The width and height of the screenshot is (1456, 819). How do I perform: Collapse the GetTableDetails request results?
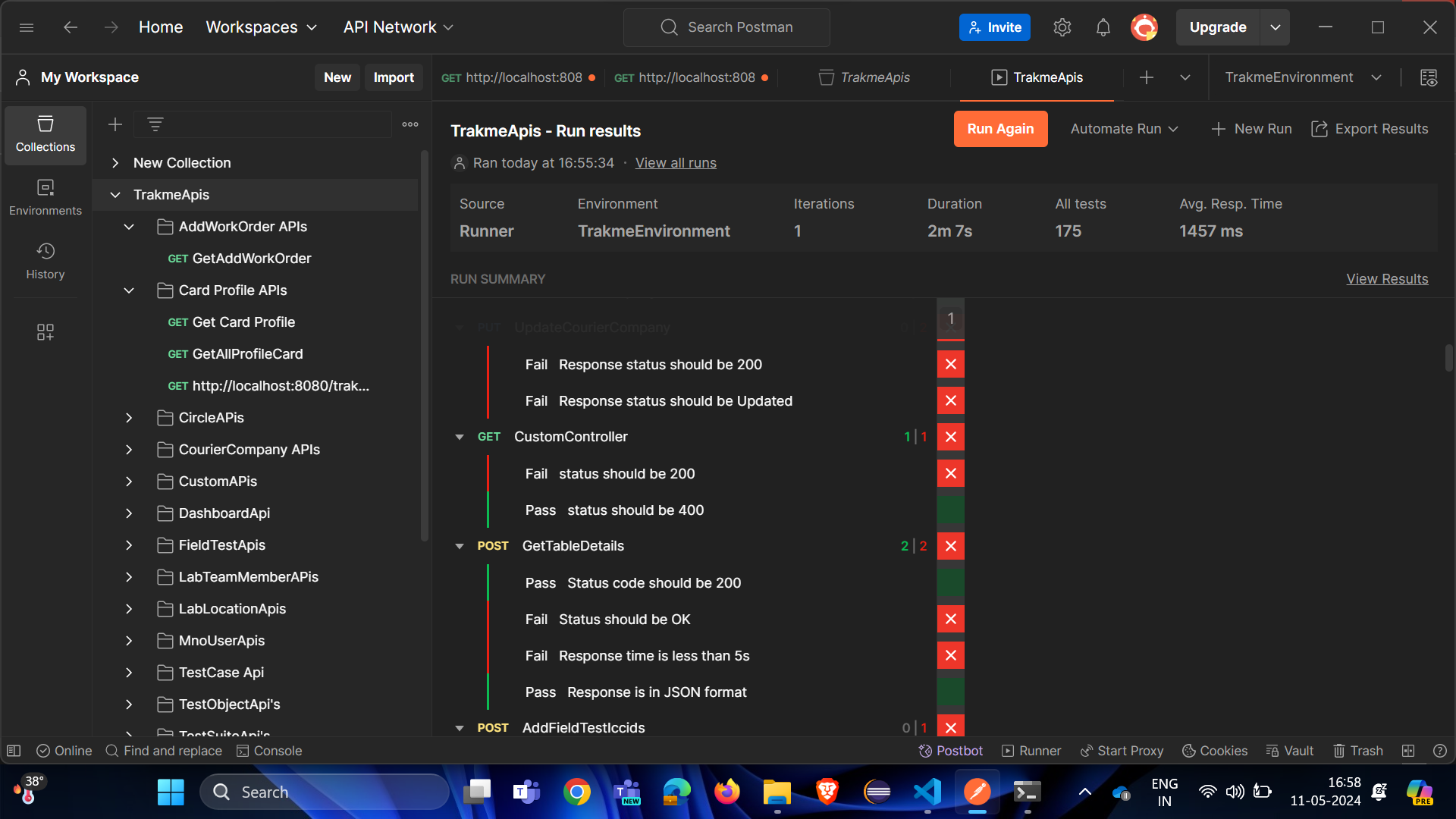click(460, 546)
